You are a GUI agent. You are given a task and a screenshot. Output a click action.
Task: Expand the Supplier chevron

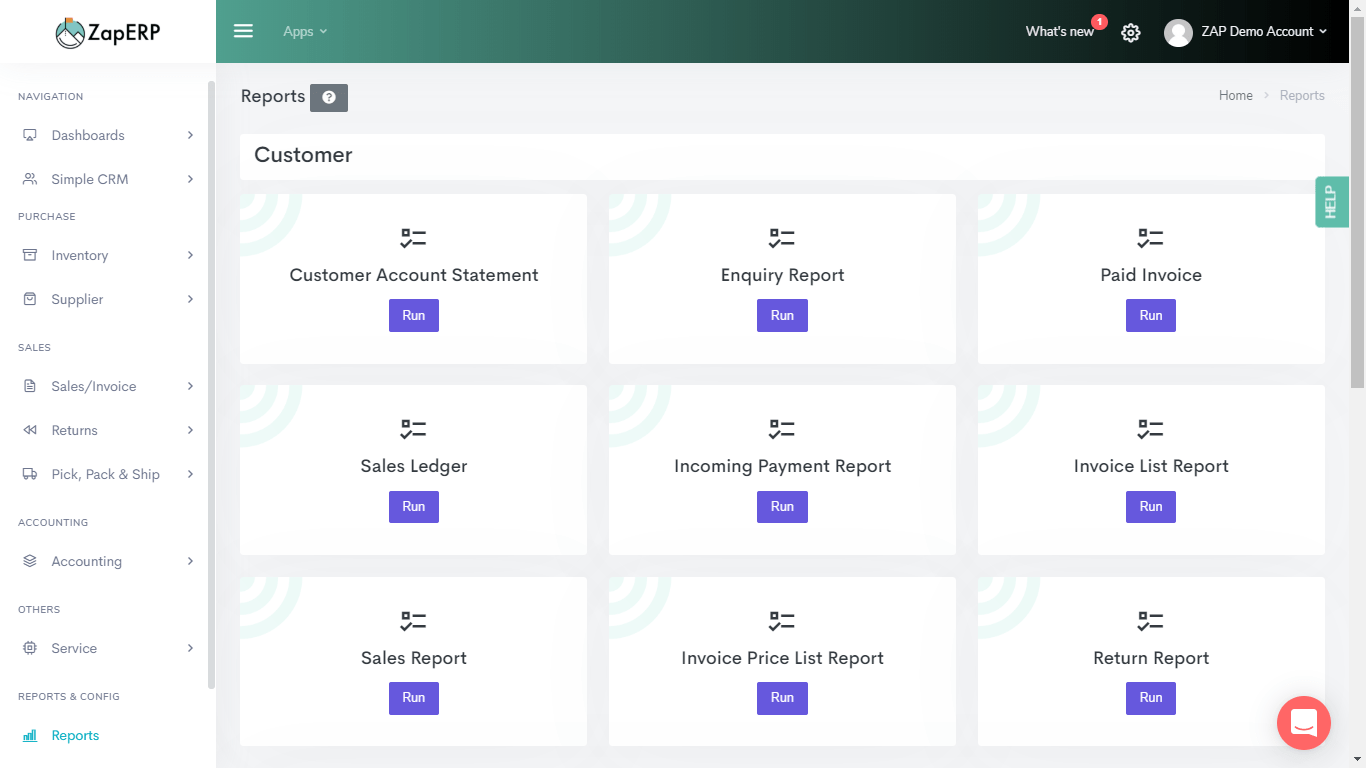(x=190, y=299)
